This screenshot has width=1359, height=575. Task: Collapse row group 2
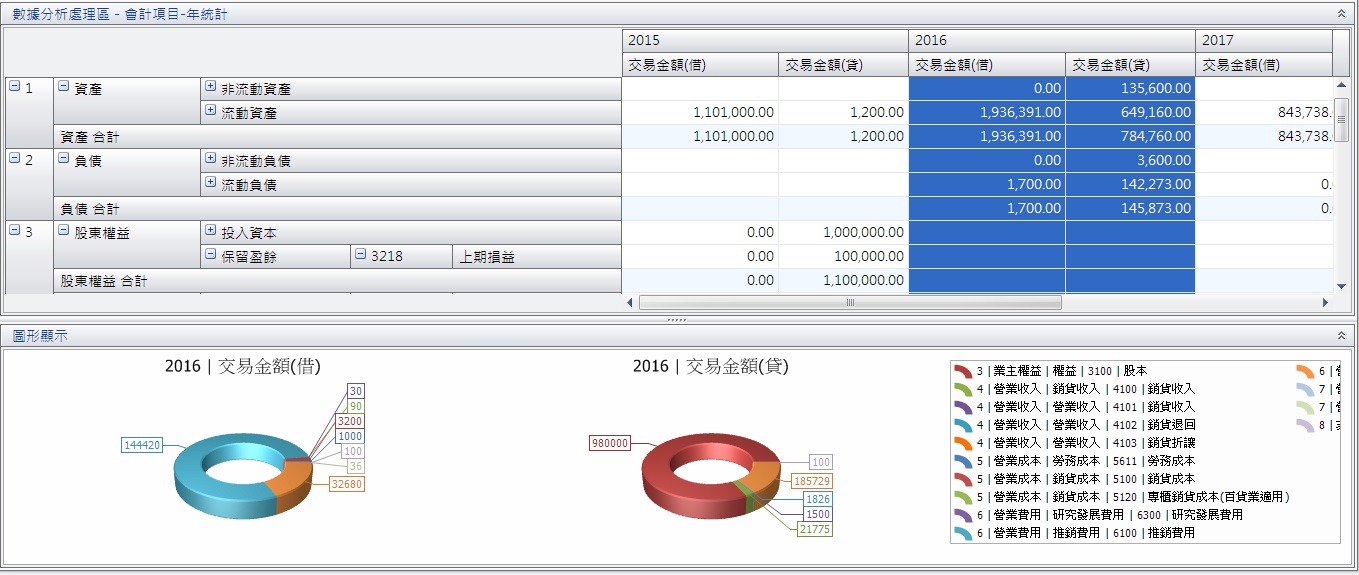[15, 160]
